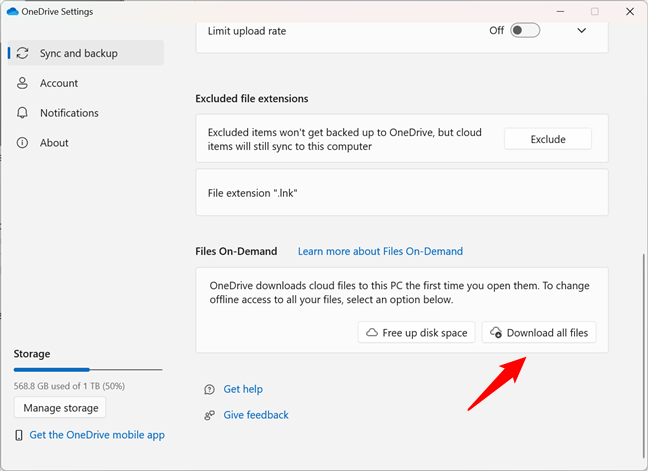
Task: Expand the Limit upload rate chevron
Action: (582, 30)
